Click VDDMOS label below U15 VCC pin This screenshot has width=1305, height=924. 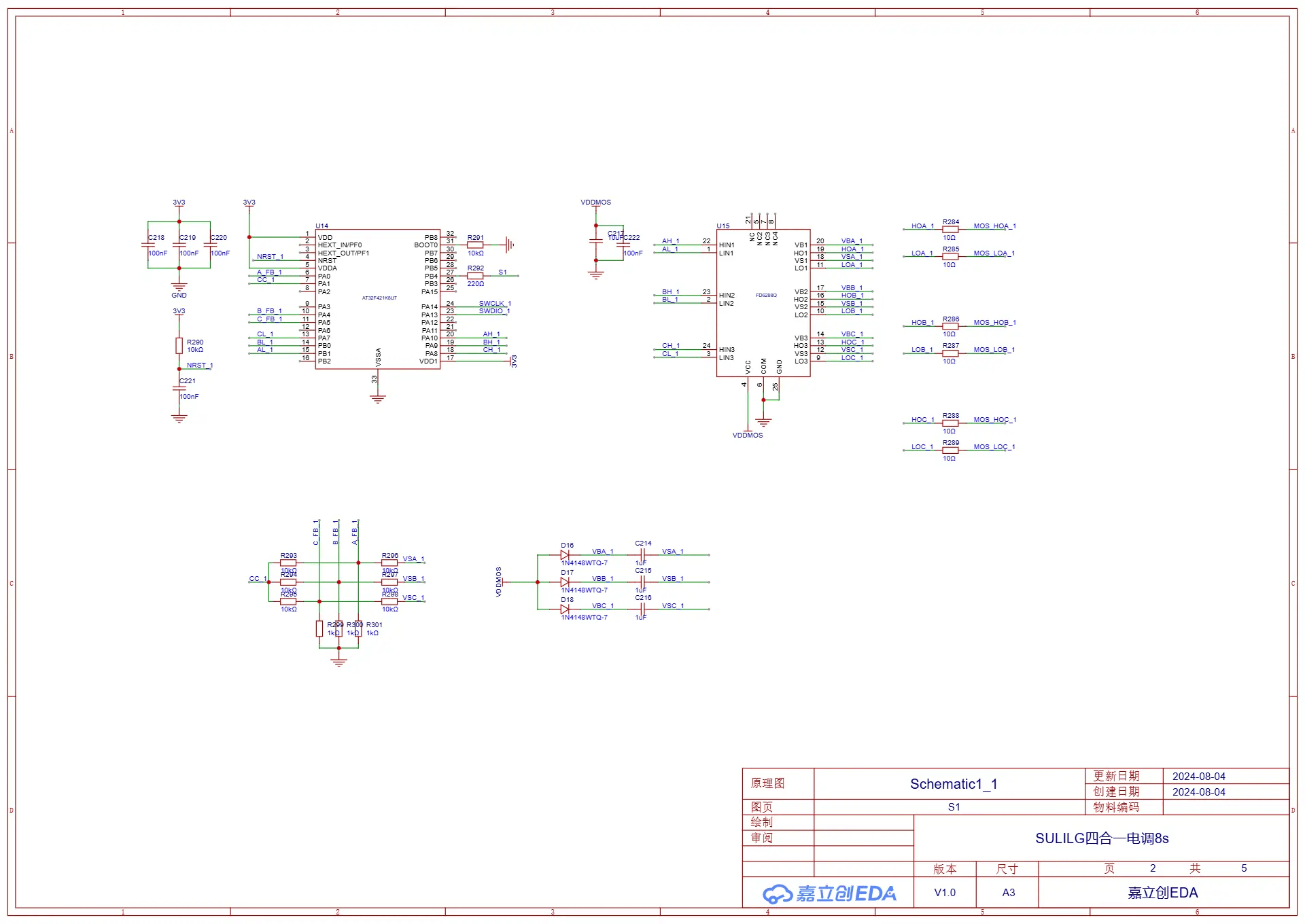[748, 436]
